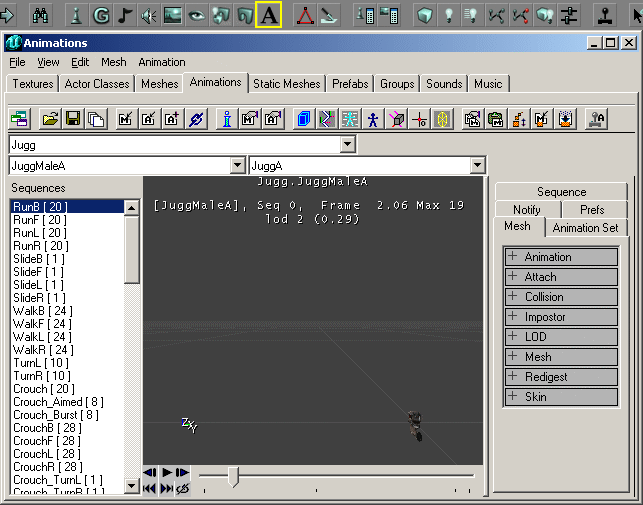Screen dimensions: 643x505
Task: Open the JuggMaleA mesh dropdown
Action: (x=237, y=166)
